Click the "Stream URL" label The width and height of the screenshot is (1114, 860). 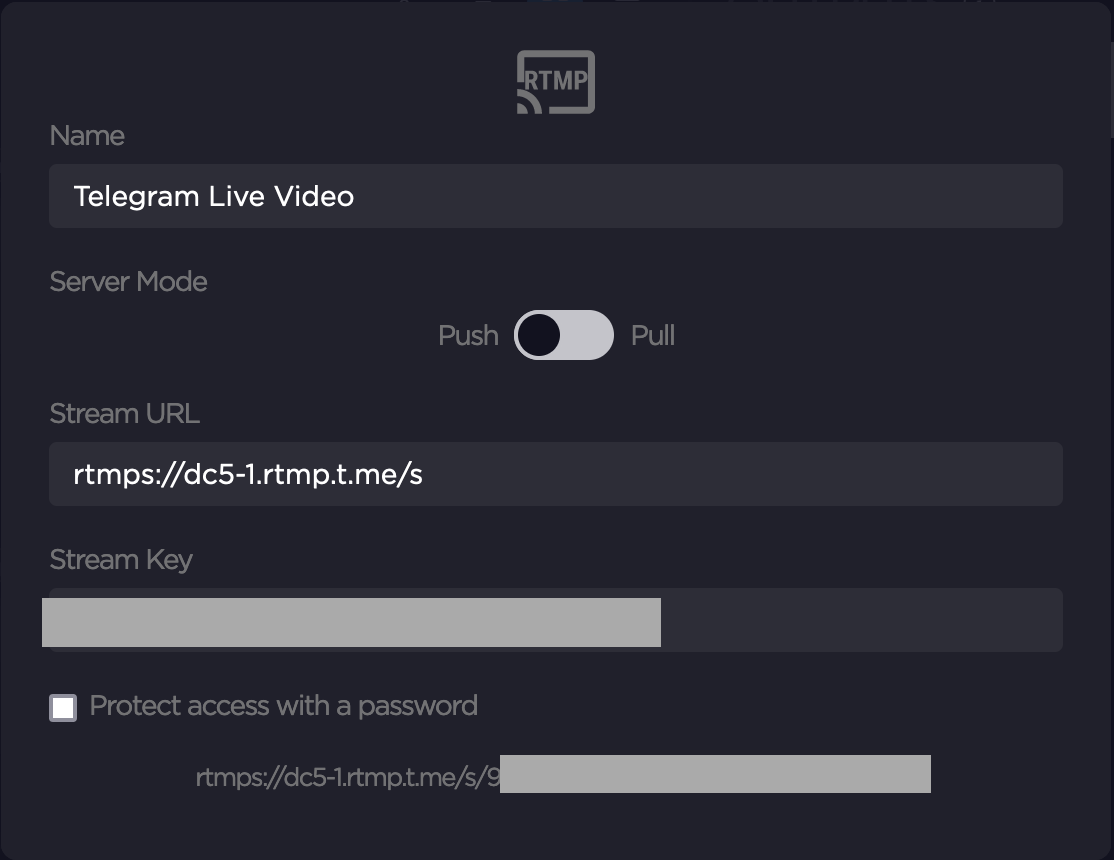pyautogui.click(x=124, y=414)
